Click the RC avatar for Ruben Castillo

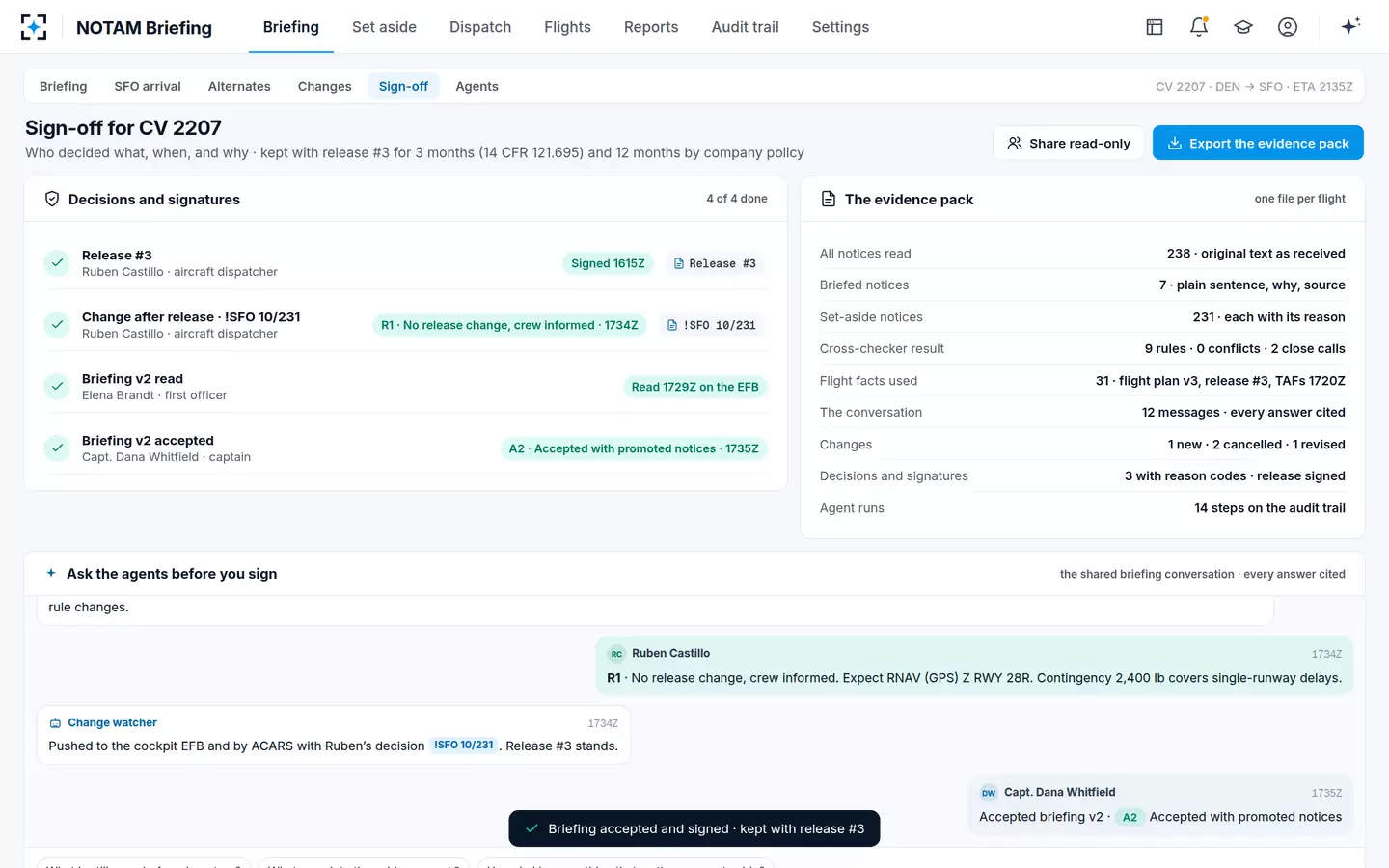point(616,654)
